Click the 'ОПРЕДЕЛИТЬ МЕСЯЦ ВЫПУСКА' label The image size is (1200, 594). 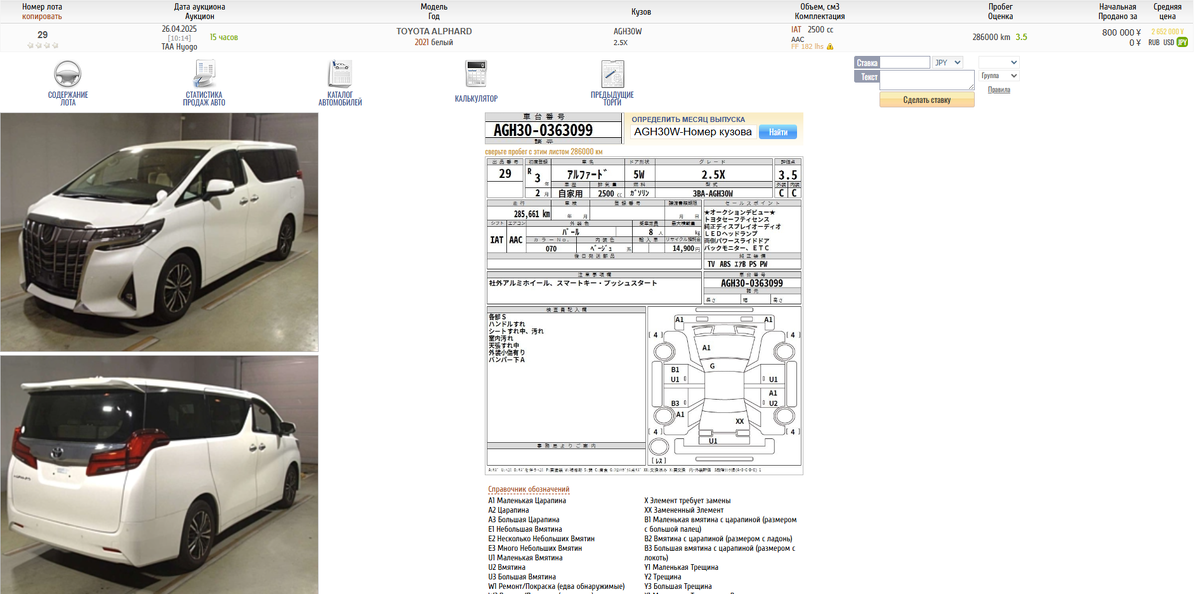tap(688, 119)
